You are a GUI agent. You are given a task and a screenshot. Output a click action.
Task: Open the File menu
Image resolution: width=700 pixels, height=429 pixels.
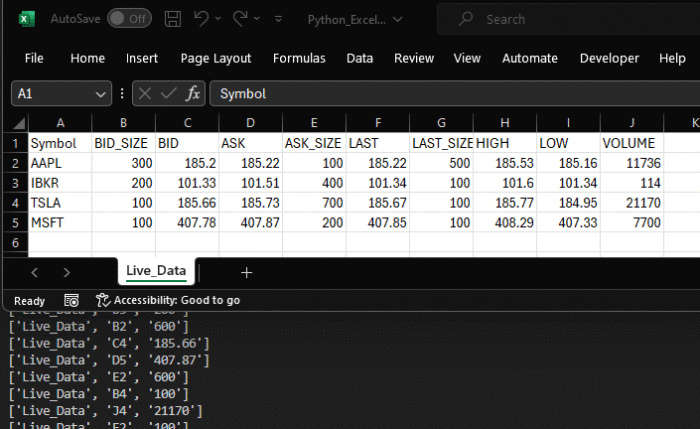point(34,58)
